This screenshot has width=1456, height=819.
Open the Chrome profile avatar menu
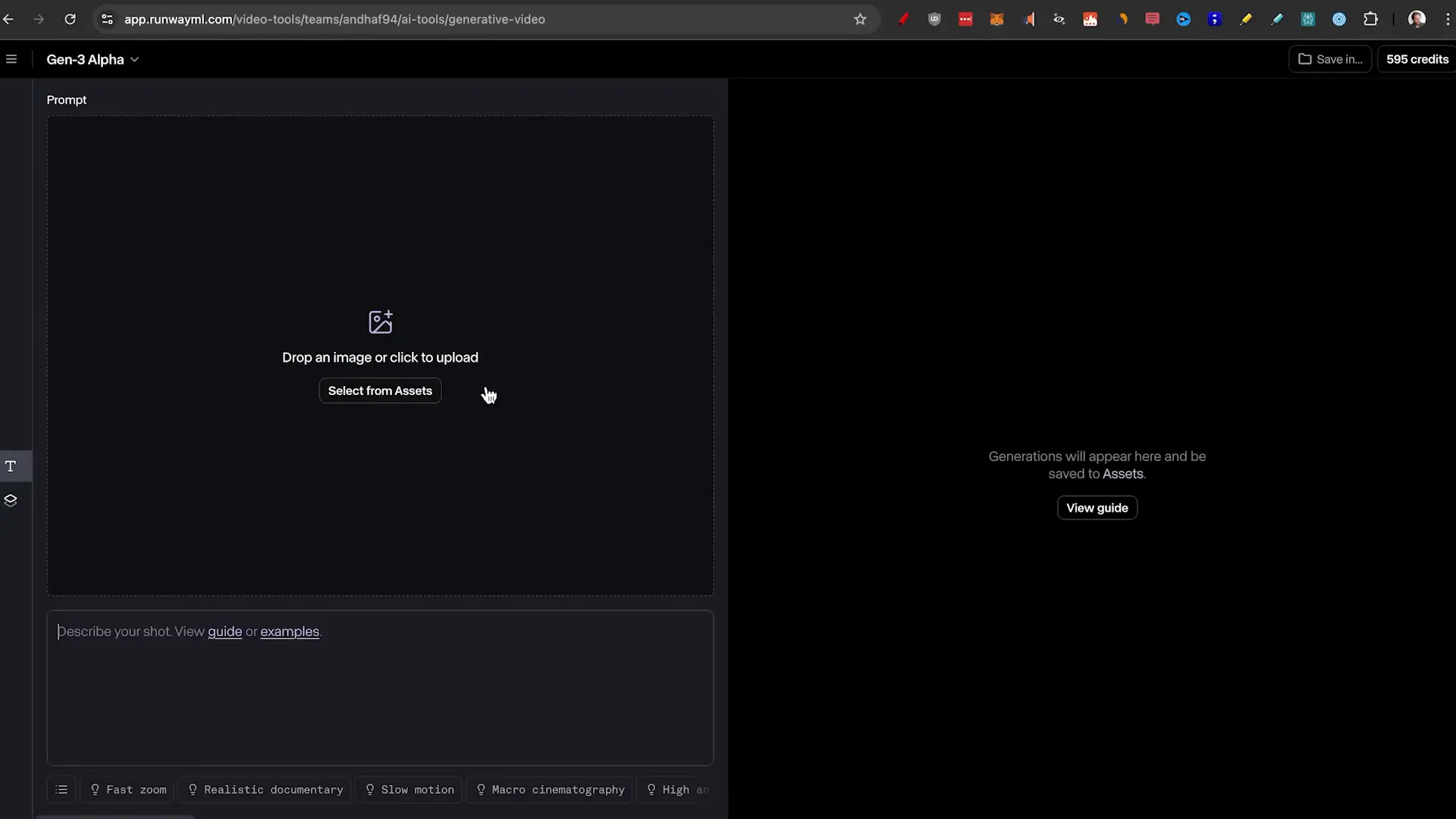tap(1417, 19)
